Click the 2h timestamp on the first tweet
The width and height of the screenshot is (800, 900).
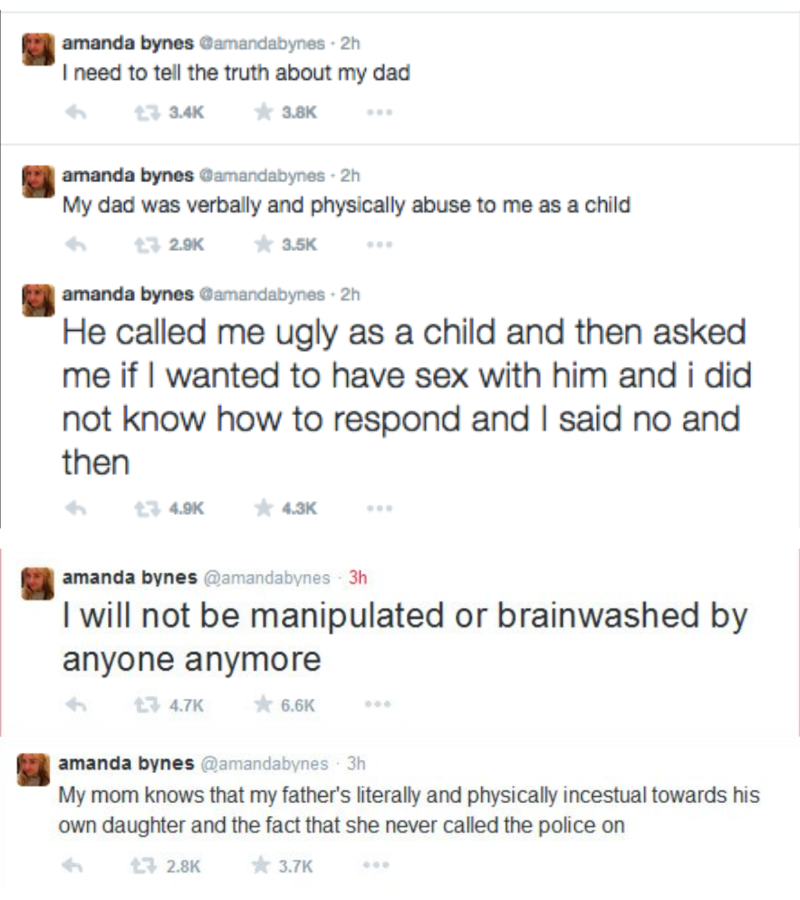pos(350,44)
